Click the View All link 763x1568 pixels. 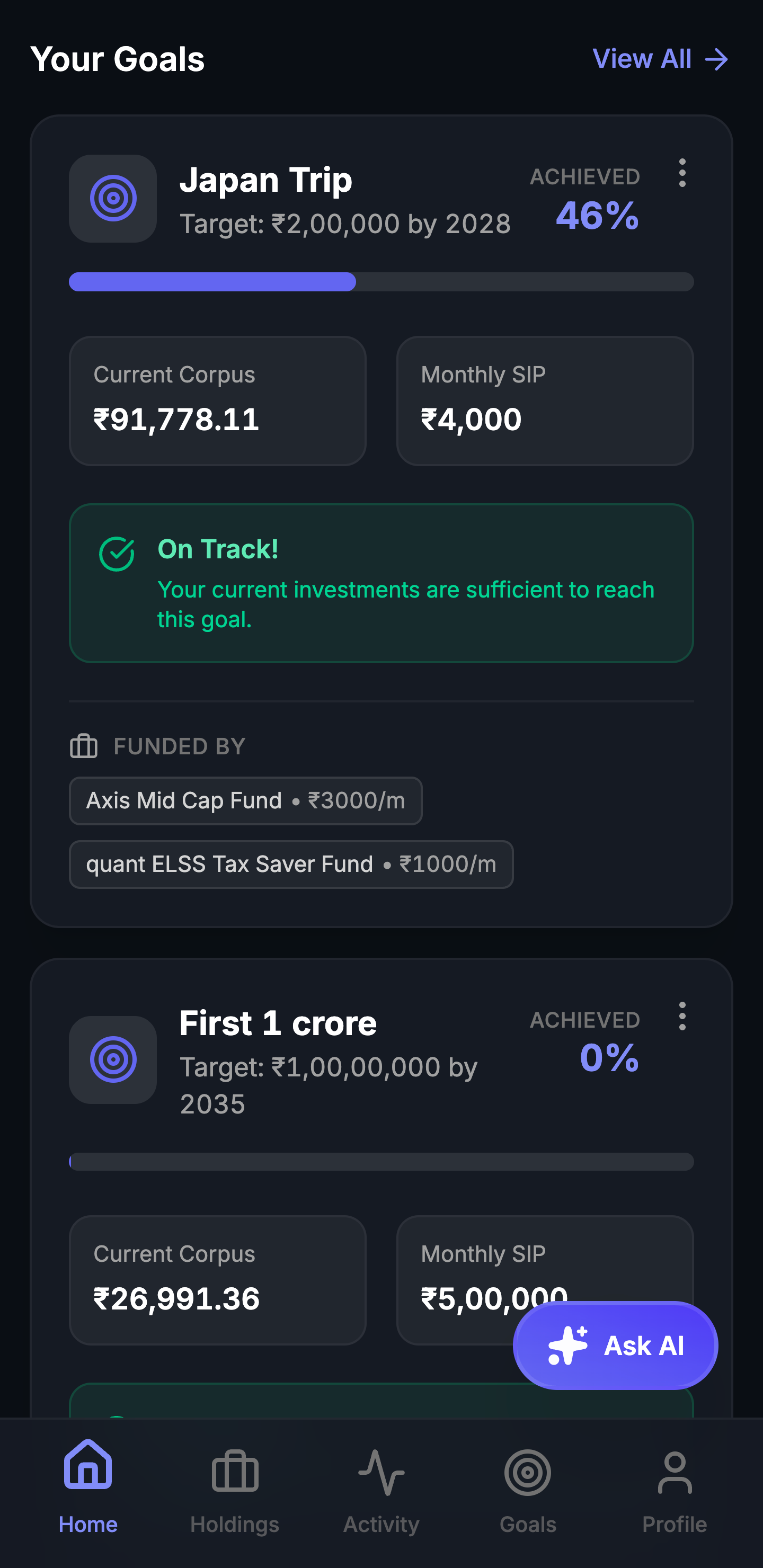click(x=661, y=58)
